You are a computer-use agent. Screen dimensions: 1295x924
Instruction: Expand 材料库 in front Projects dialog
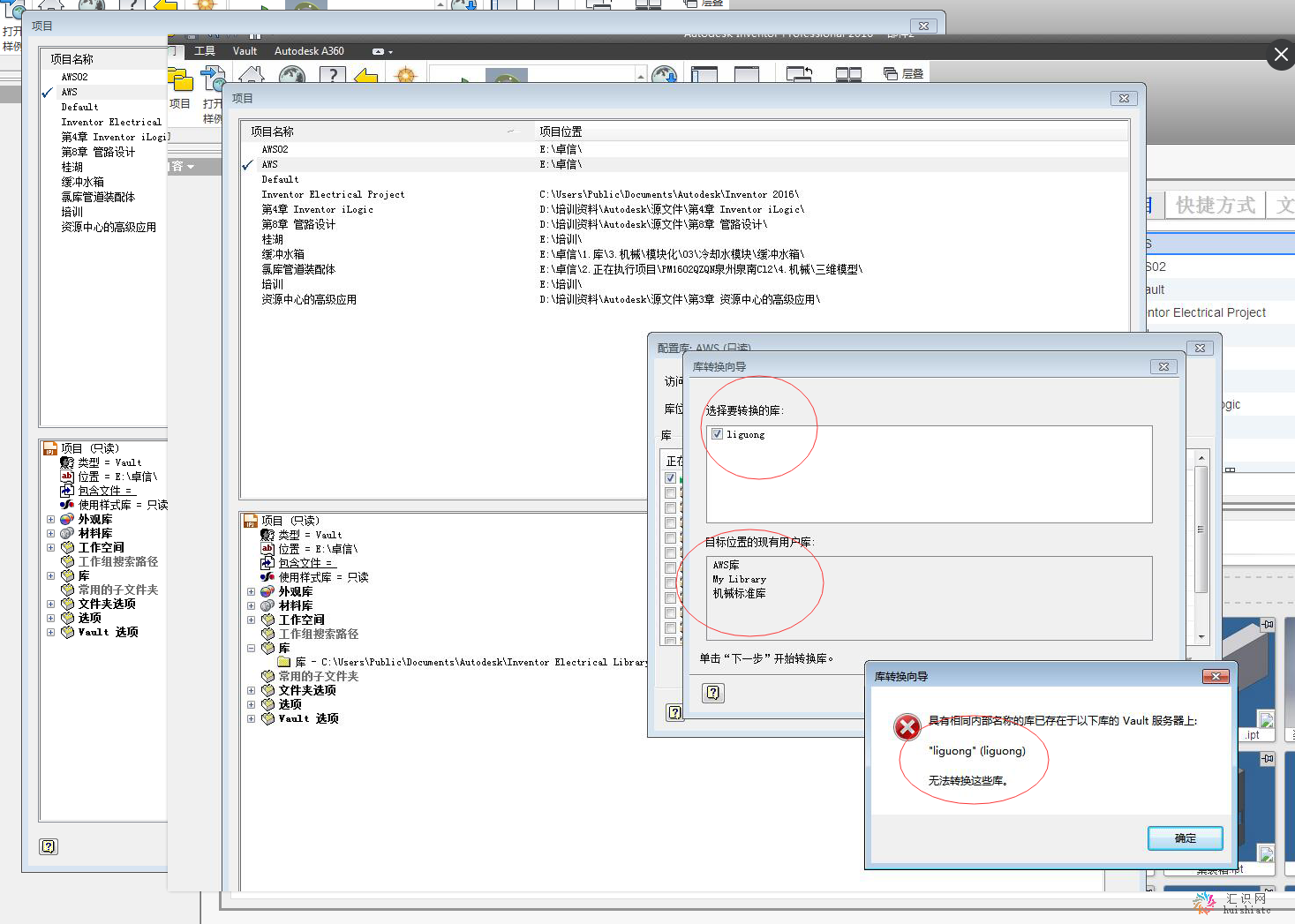[251, 606]
